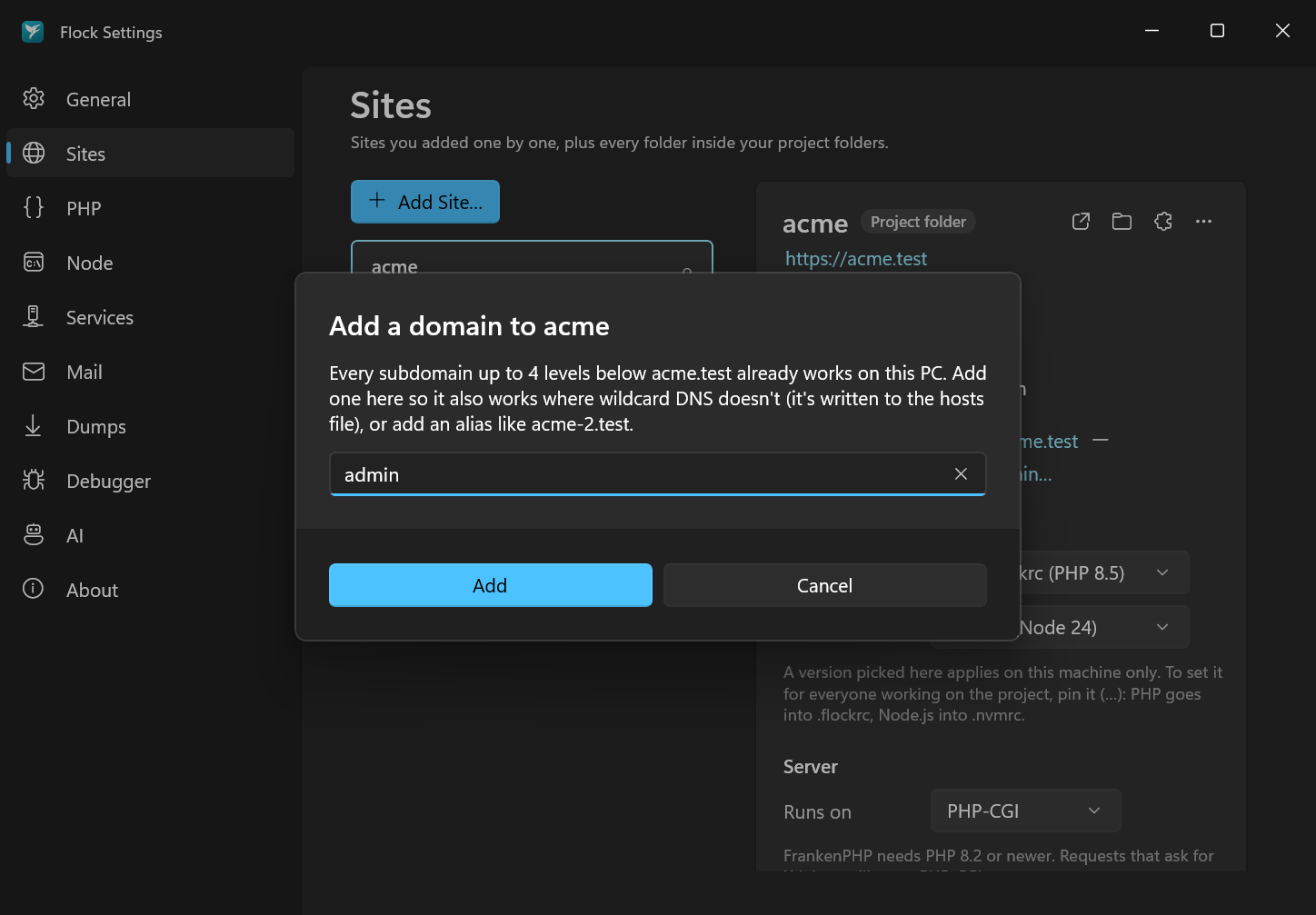Click the Sites globe icon
This screenshot has width=1316, height=915.
click(34, 153)
